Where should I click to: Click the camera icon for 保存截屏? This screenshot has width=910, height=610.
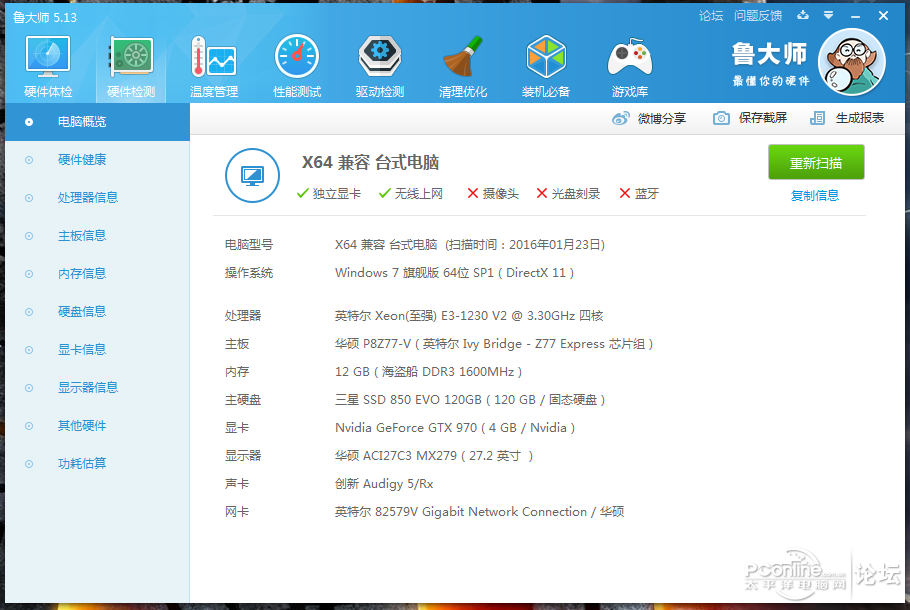pos(721,118)
